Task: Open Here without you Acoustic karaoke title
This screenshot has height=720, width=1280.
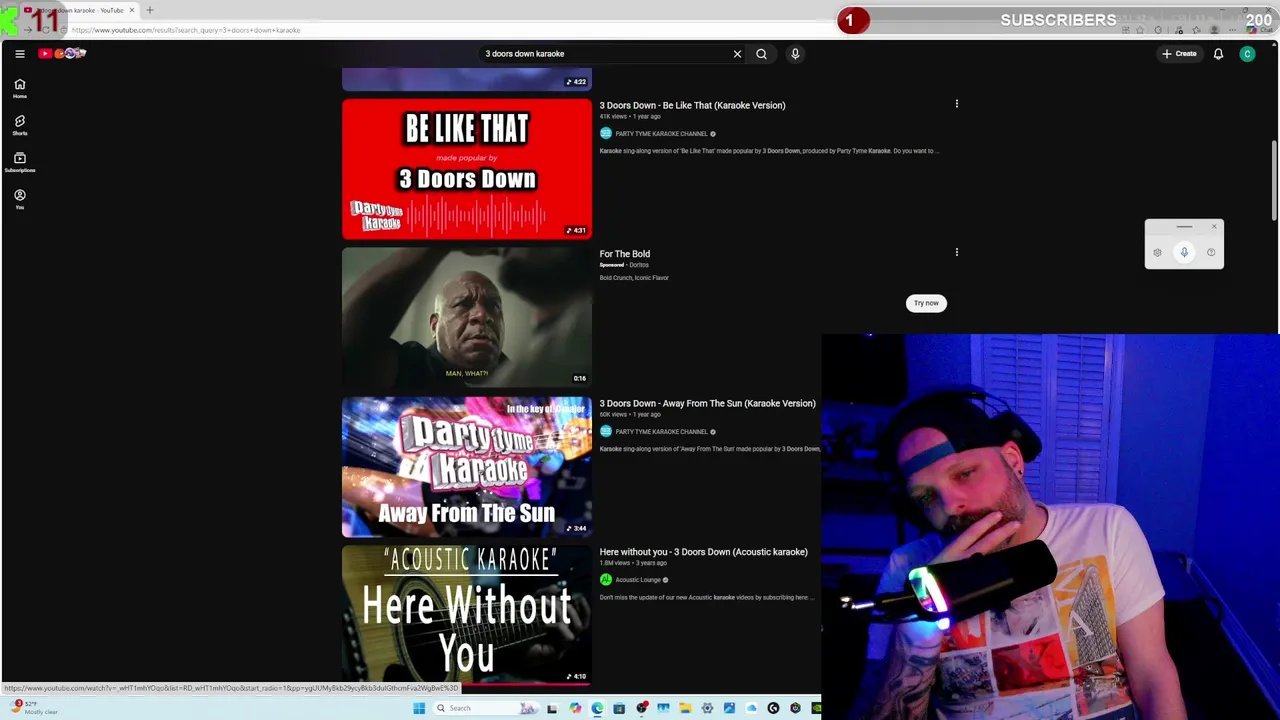Action: [x=703, y=552]
